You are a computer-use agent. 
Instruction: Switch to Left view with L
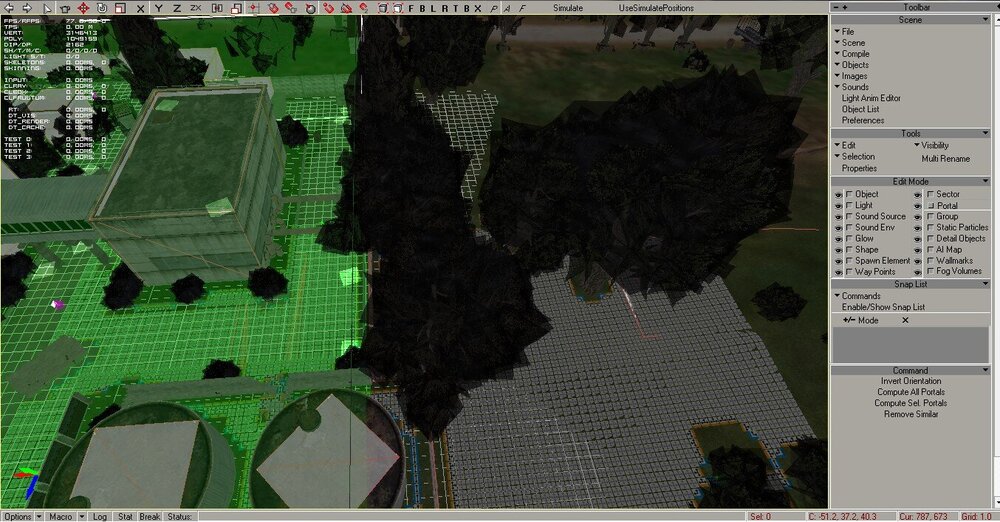point(432,8)
